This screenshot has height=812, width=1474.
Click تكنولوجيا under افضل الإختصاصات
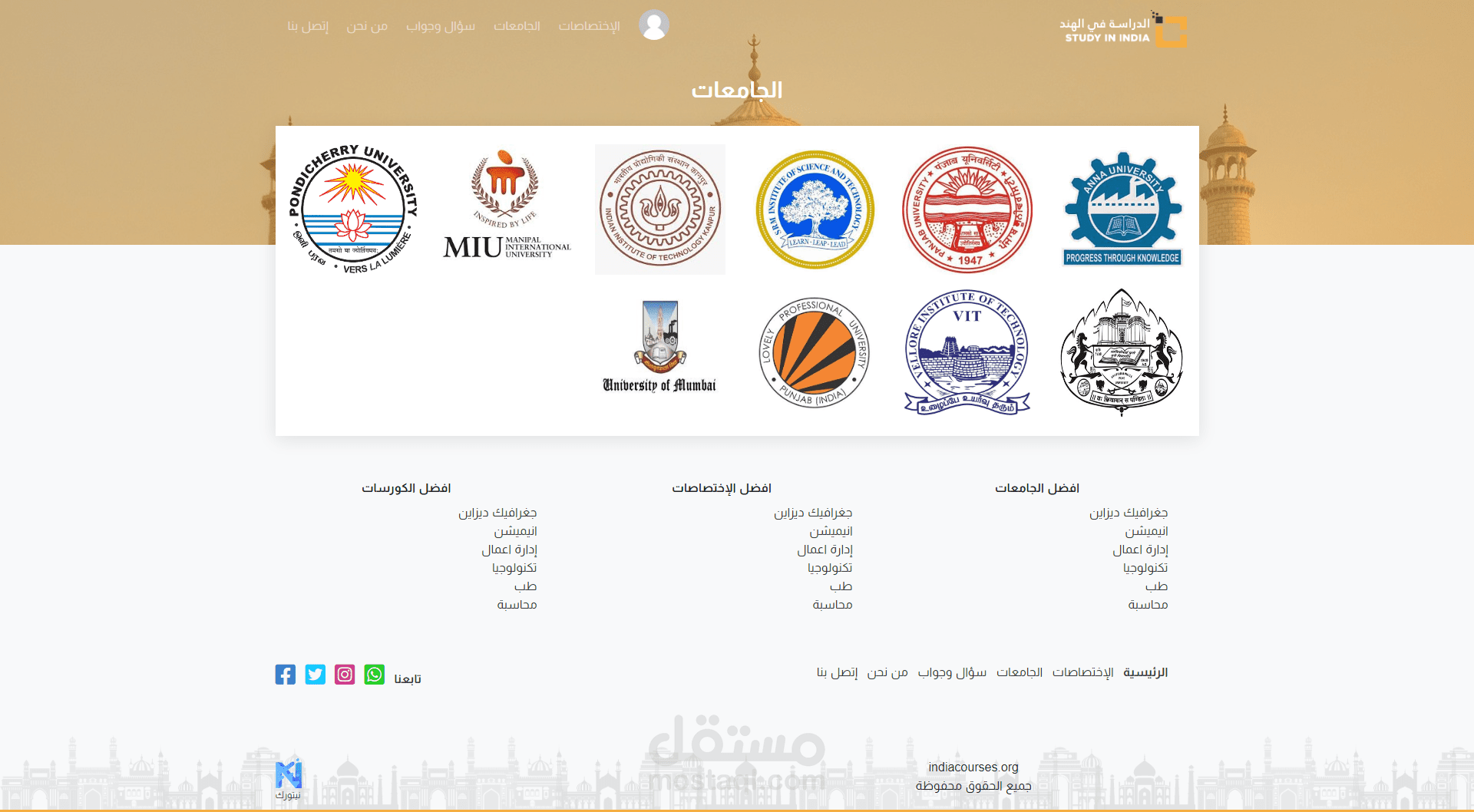point(830,568)
